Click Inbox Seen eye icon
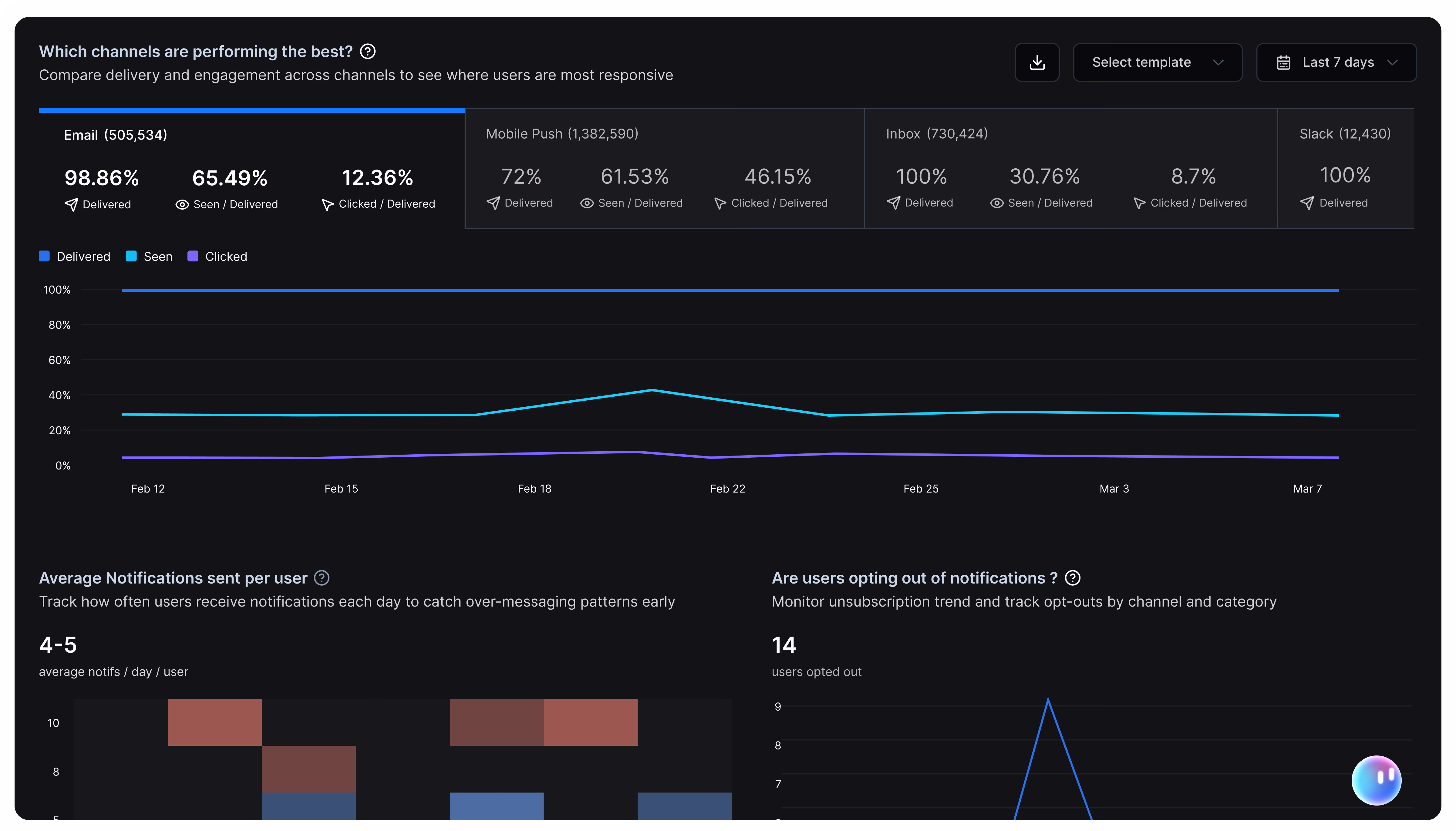 (x=996, y=203)
